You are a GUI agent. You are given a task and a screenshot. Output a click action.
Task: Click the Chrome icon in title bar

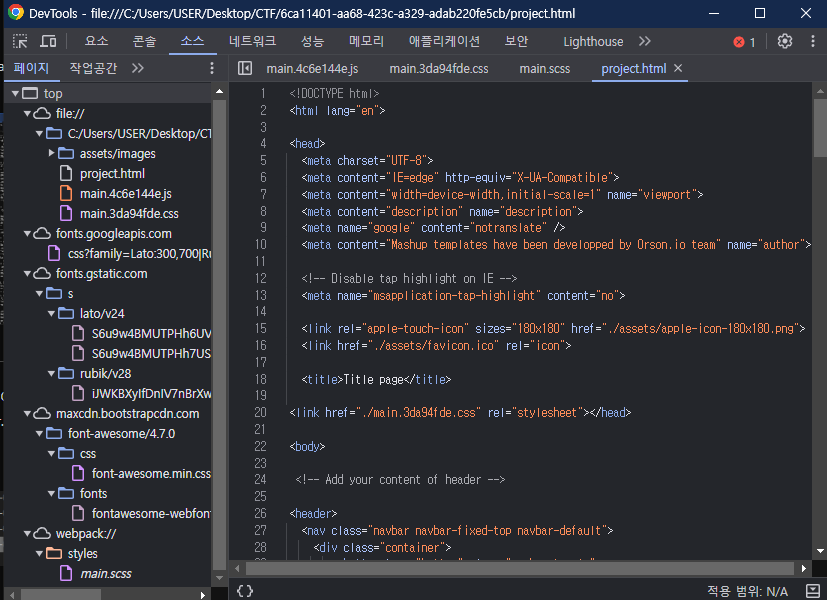coord(16,13)
